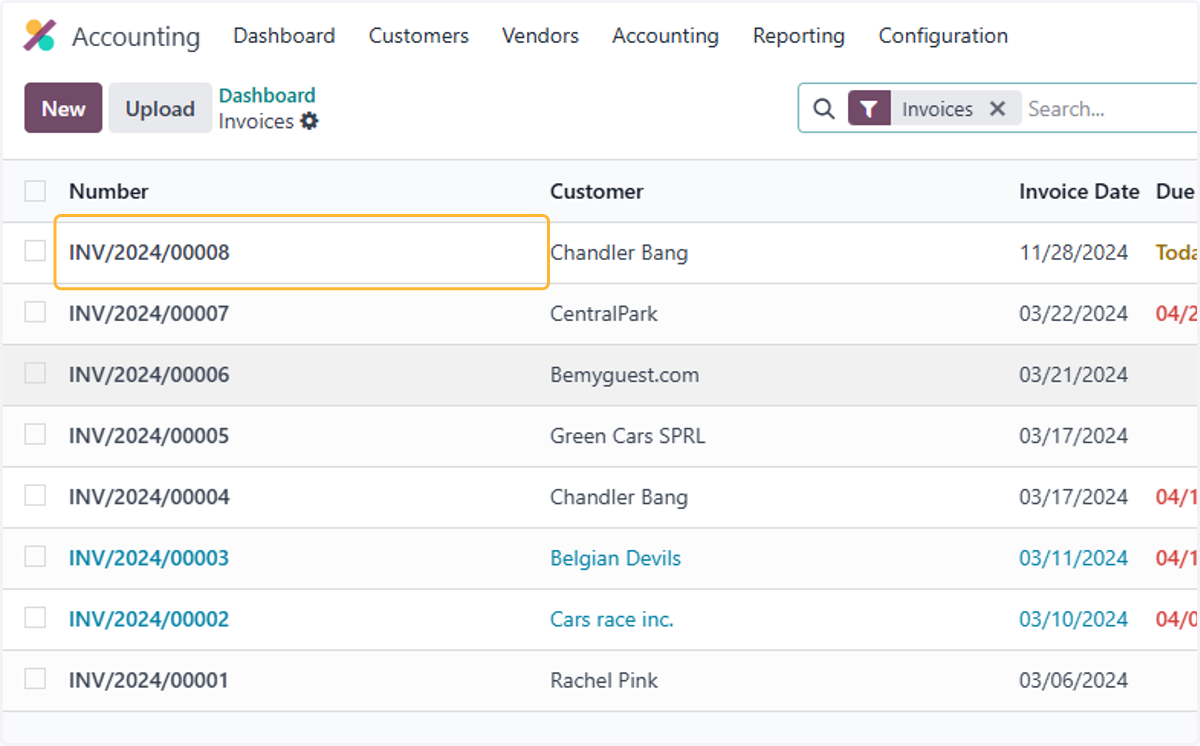Image resolution: width=1200 pixels, height=746 pixels.
Task: Click the filter funnel icon
Action: tap(869, 109)
